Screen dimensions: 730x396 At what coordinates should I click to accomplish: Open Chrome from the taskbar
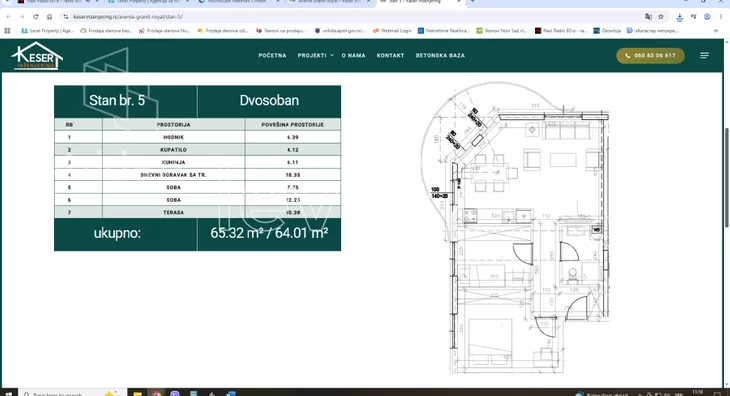[x=156, y=394]
